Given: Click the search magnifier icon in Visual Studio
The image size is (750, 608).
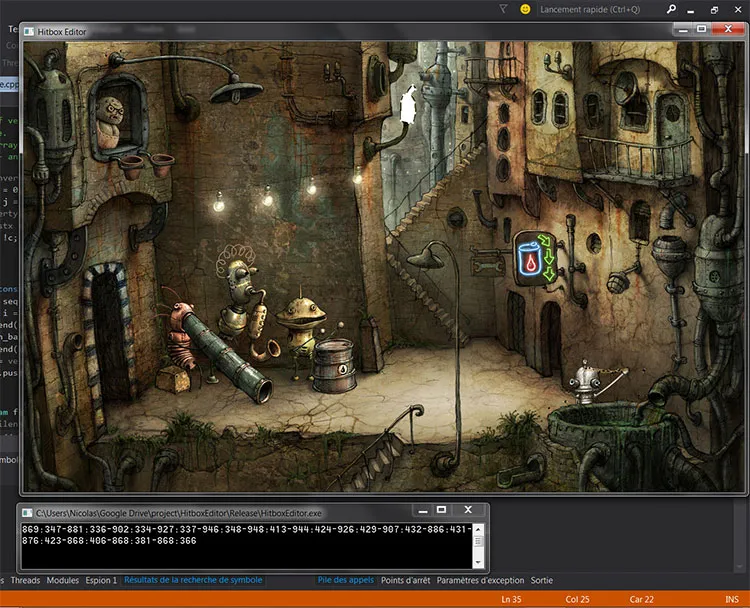Looking at the screenshot, I should point(672,9).
